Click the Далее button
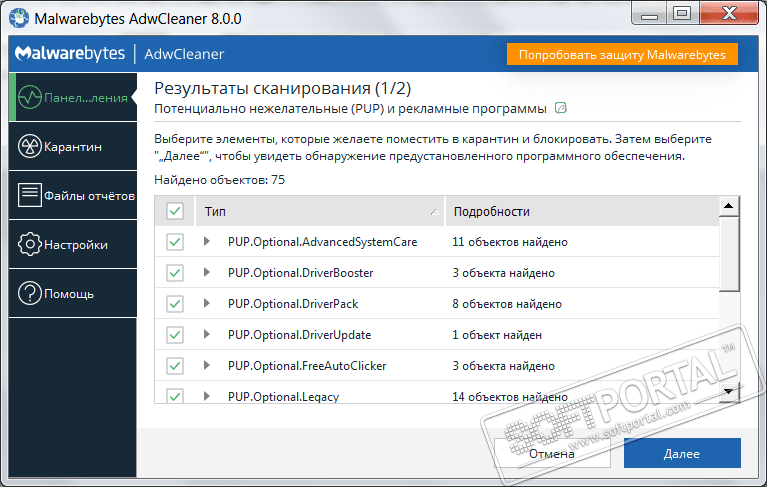The width and height of the screenshot is (767, 487). [x=682, y=453]
